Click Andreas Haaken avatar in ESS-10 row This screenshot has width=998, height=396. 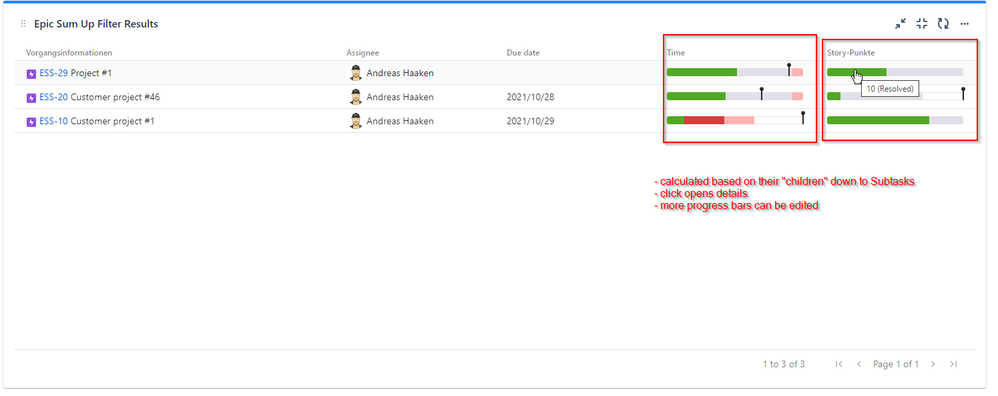(x=356, y=121)
